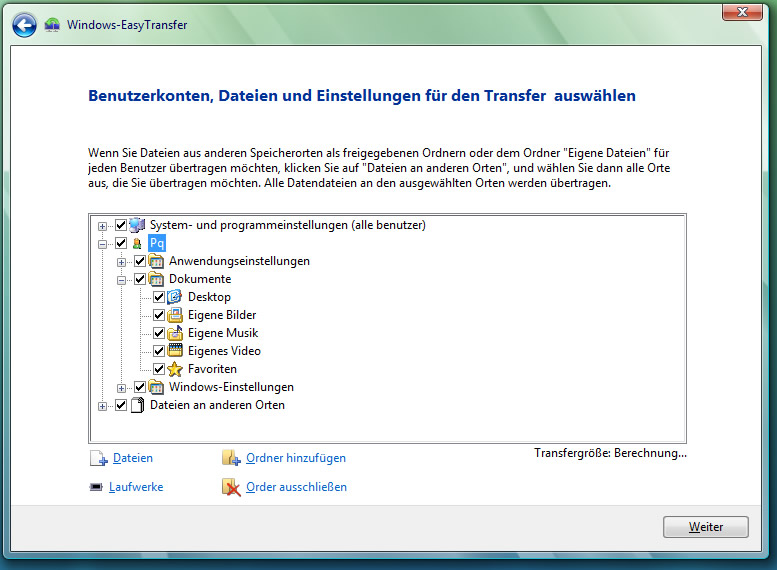Uncheck the Desktop checkbox

point(159,297)
